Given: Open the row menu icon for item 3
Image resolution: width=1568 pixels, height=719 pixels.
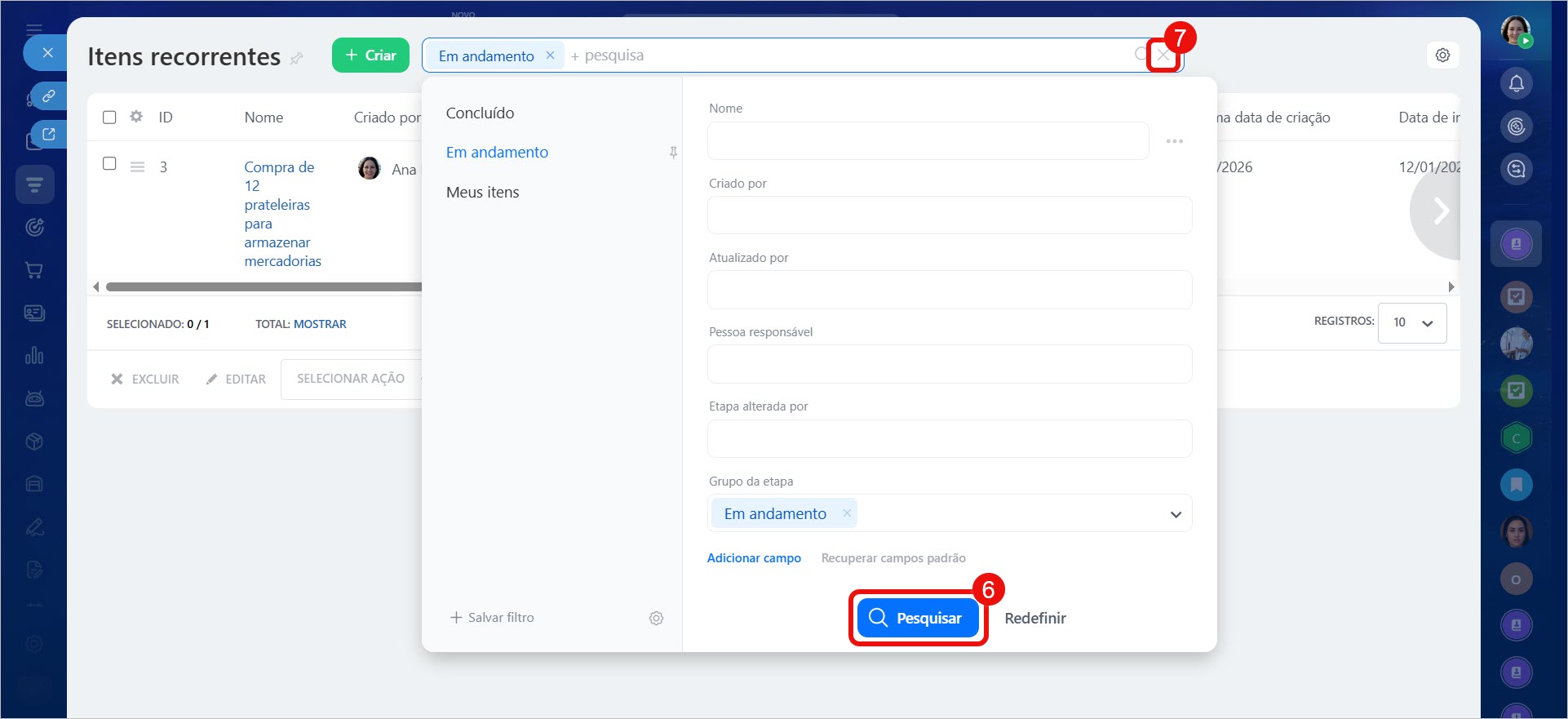Looking at the screenshot, I should pyautogui.click(x=138, y=167).
